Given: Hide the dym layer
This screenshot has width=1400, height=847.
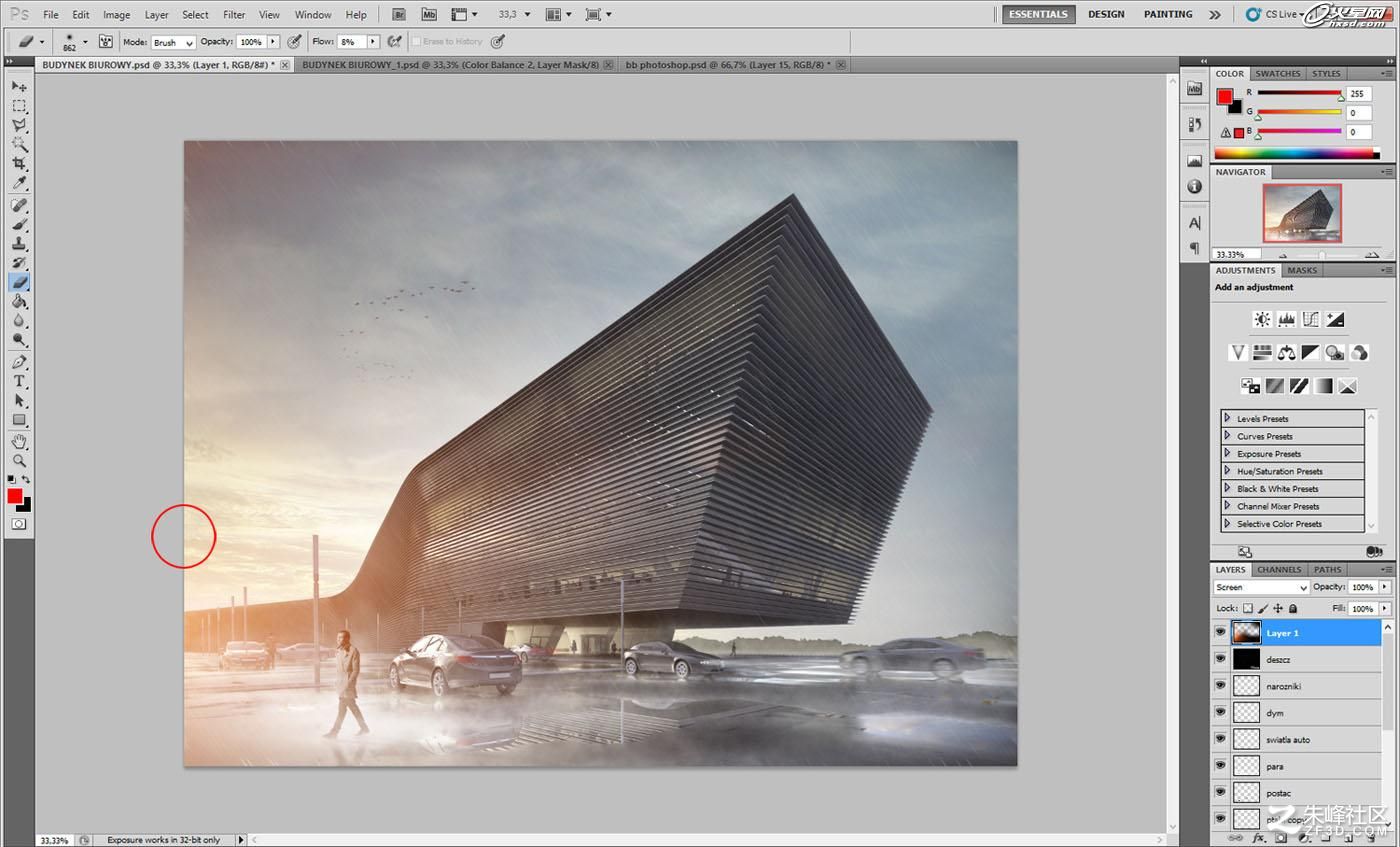Looking at the screenshot, I should (x=1220, y=712).
